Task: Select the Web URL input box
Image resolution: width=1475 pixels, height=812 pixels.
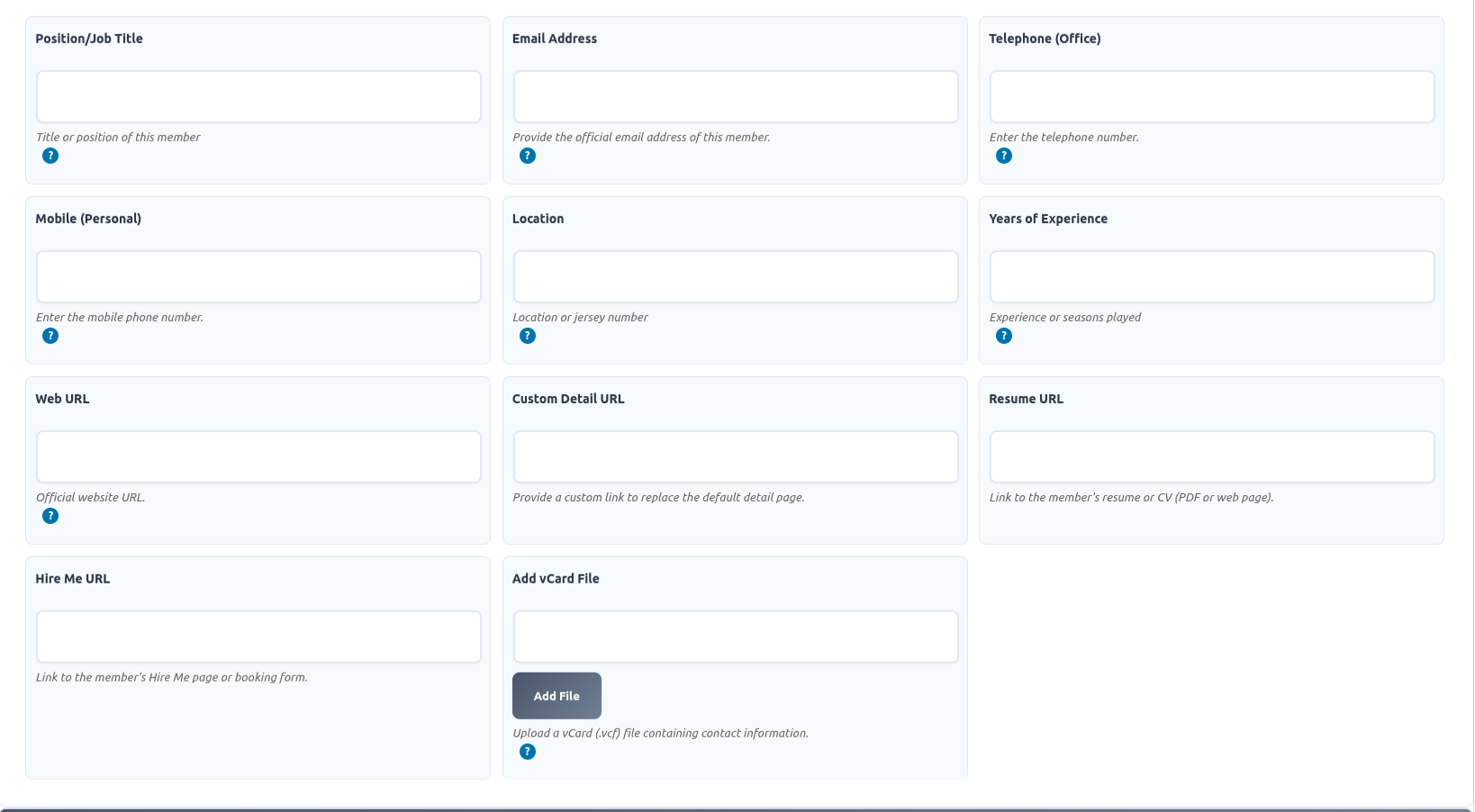Action: (258, 456)
